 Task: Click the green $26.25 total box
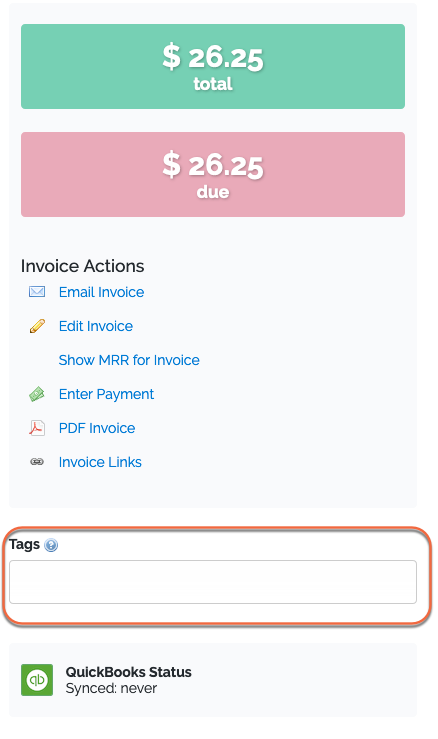[x=213, y=66]
